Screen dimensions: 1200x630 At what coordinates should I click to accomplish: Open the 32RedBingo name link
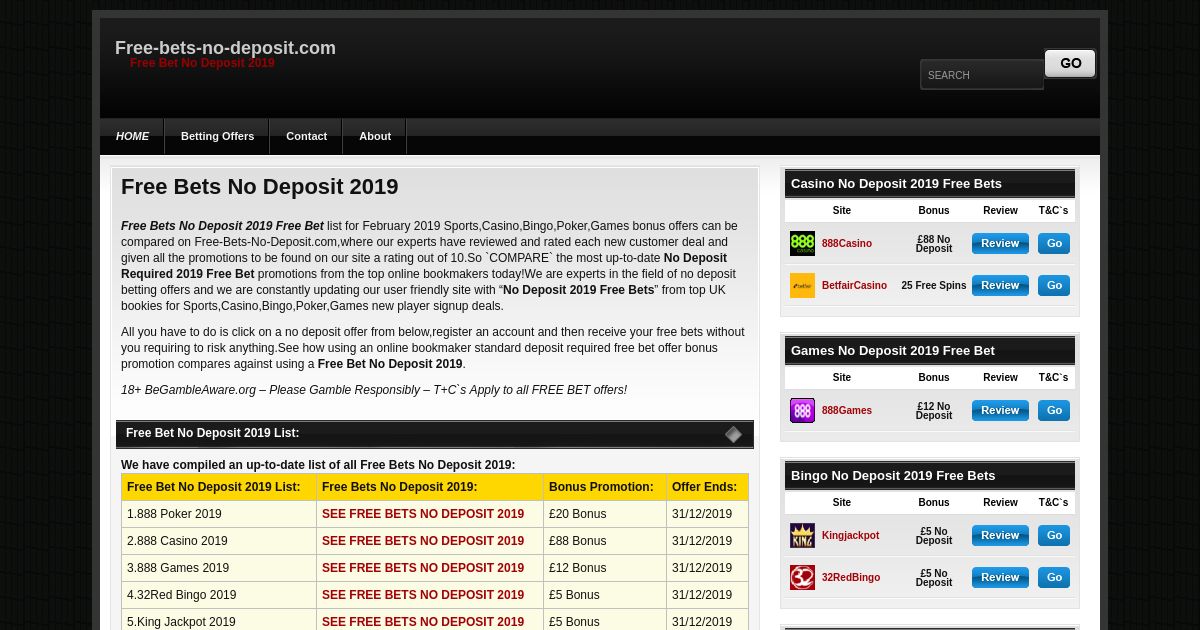[851, 578]
